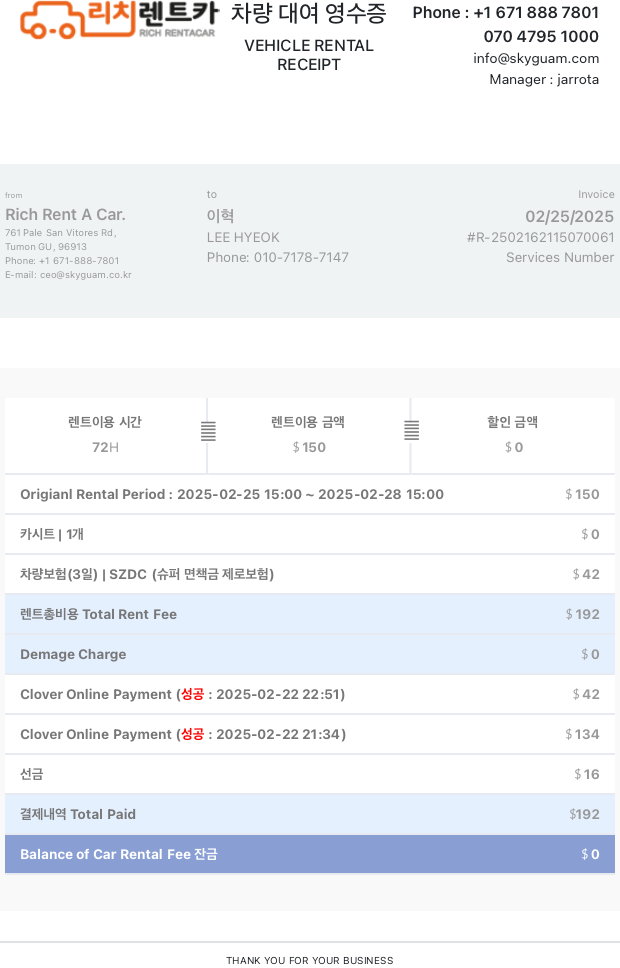Screen dimensions: 620x968
Task: Click the Clover Online Payment 22:51 row
Action: pos(310,694)
